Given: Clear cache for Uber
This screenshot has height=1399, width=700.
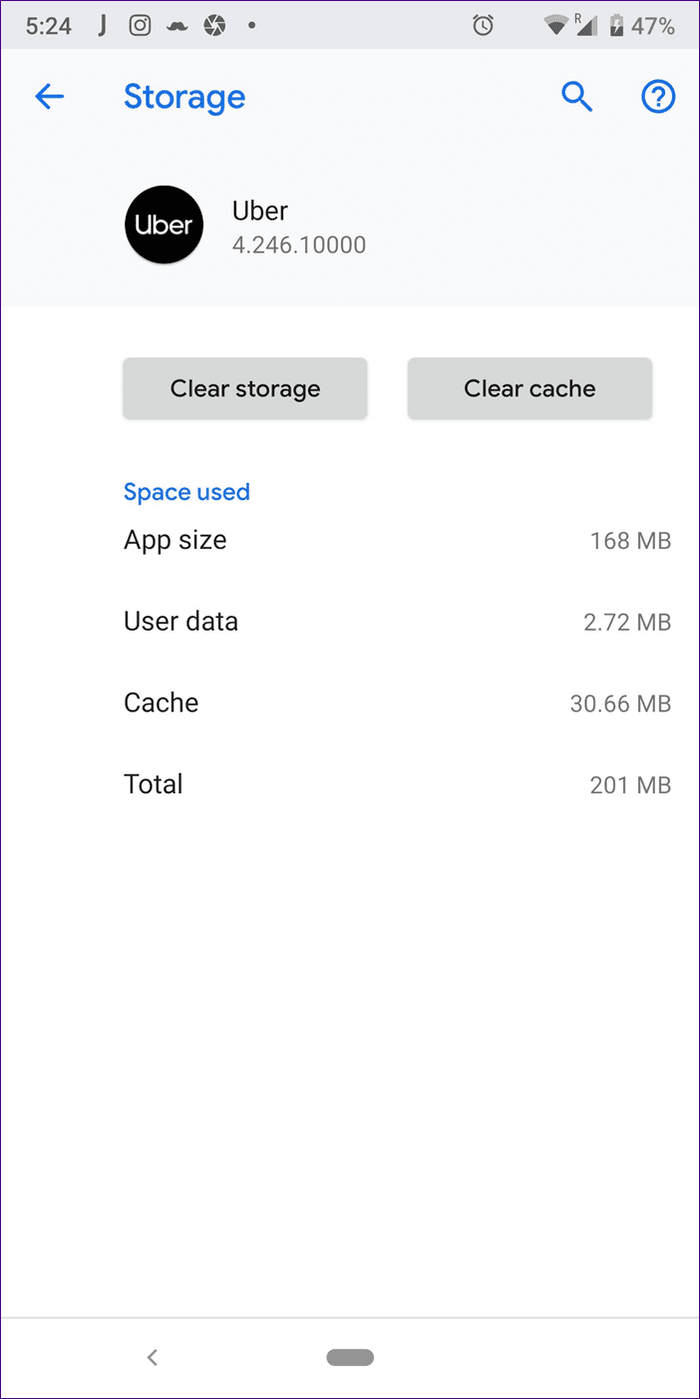Looking at the screenshot, I should click(530, 388).
